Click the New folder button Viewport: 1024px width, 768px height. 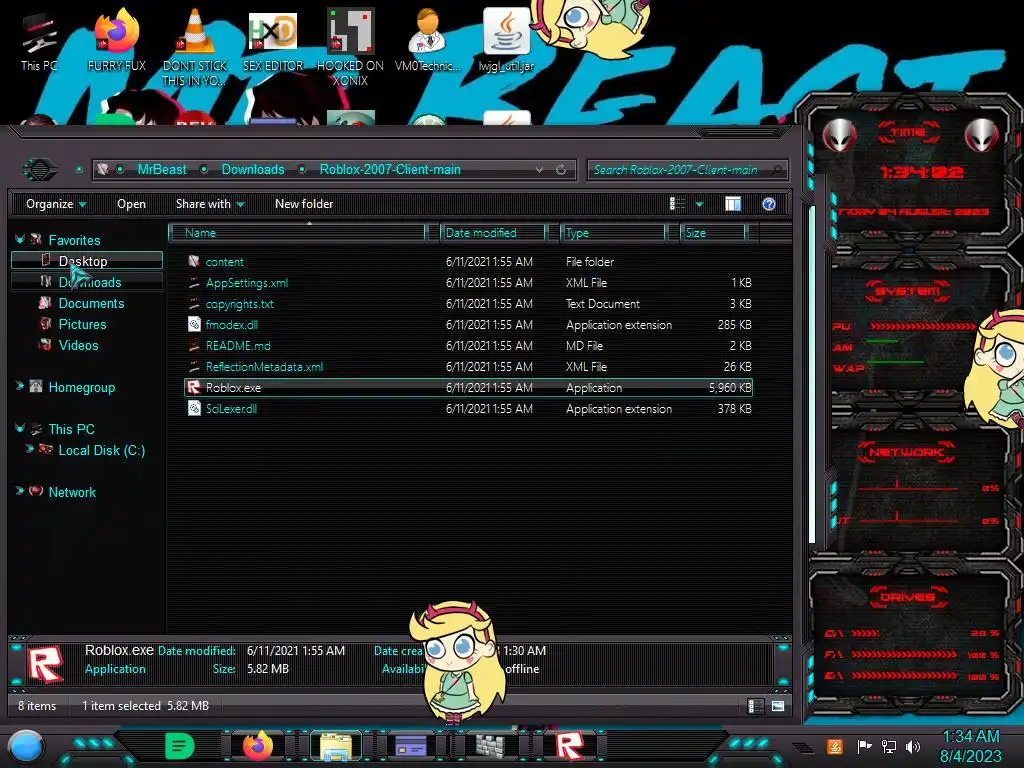tap(304, 204)
